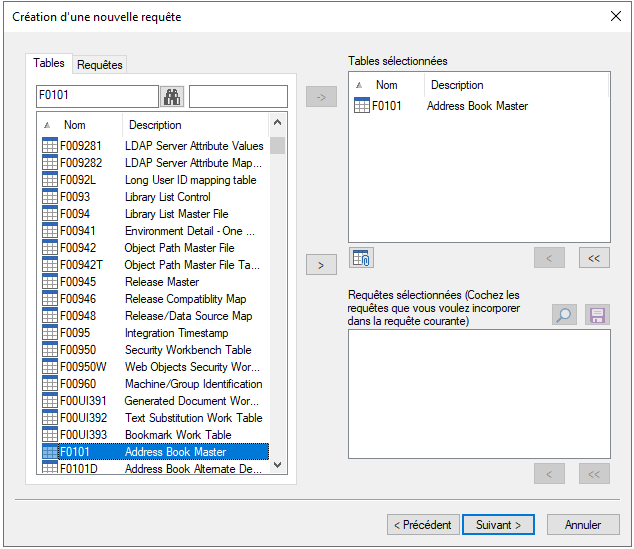Viewport: 634px width, 549px height.
Task: Sort tables list by Description column header
Action: pyautogui.click(x=195, y=125)
